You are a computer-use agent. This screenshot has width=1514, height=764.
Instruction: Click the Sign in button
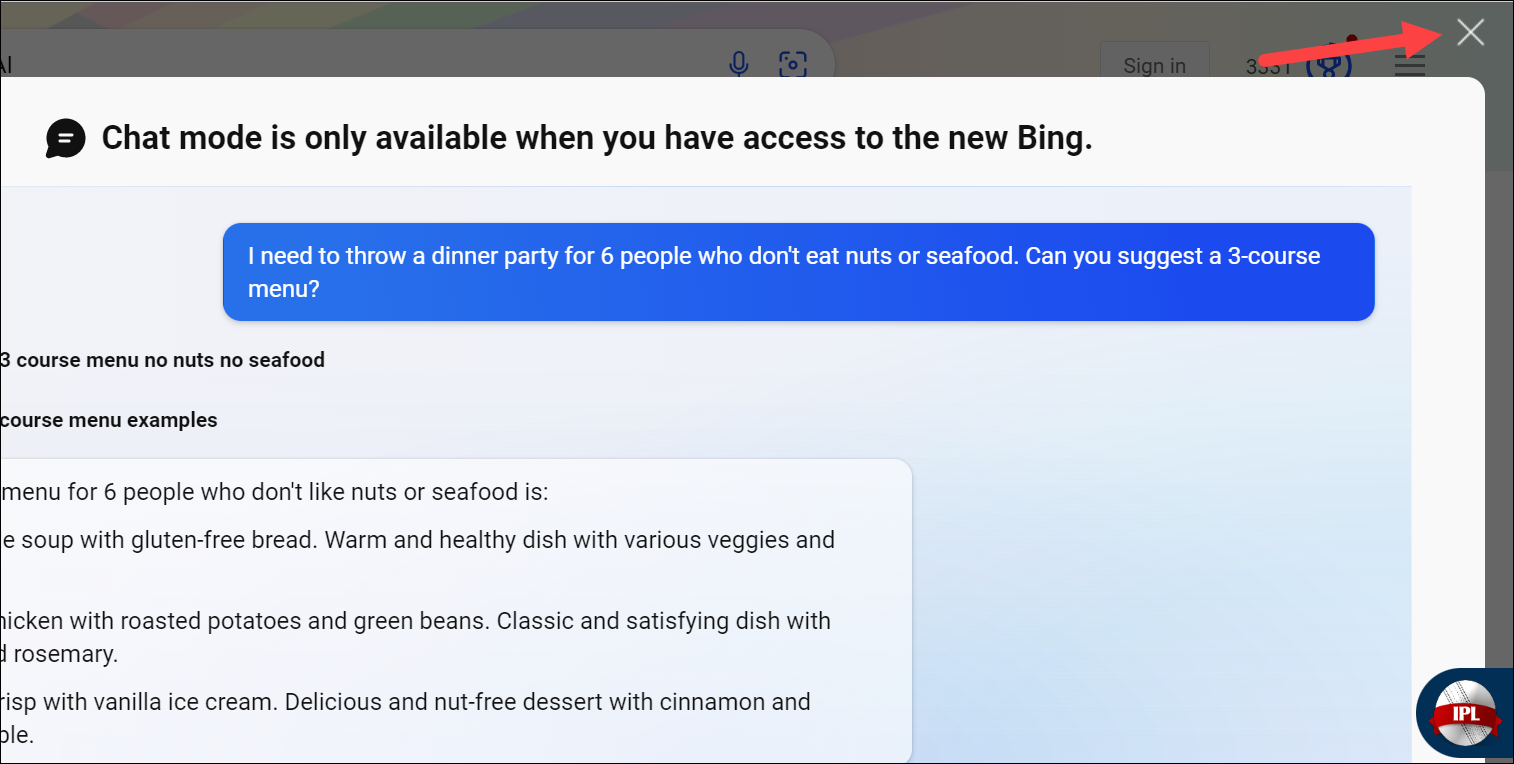click(x=1154, y=65)
